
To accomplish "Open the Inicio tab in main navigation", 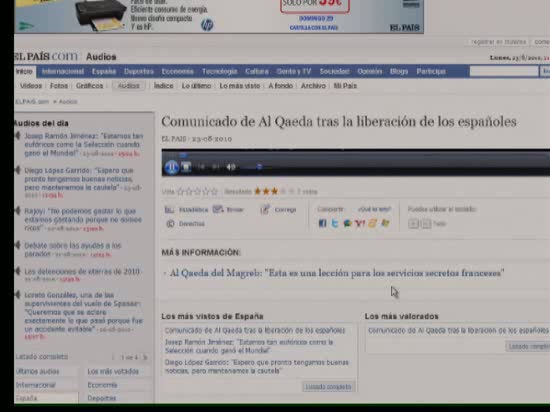I will click(24, 71).
